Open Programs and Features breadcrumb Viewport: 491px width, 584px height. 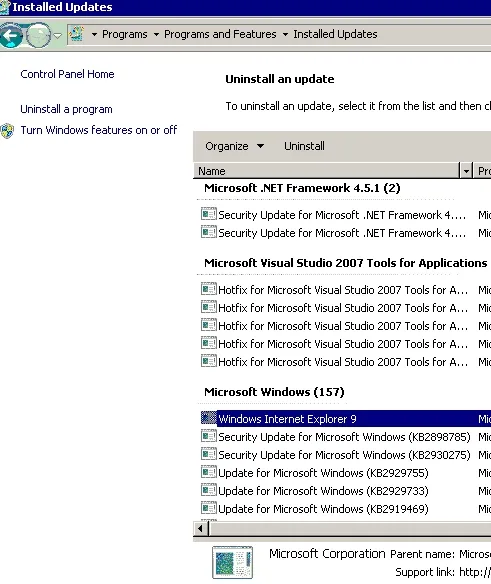pos(220,34)
